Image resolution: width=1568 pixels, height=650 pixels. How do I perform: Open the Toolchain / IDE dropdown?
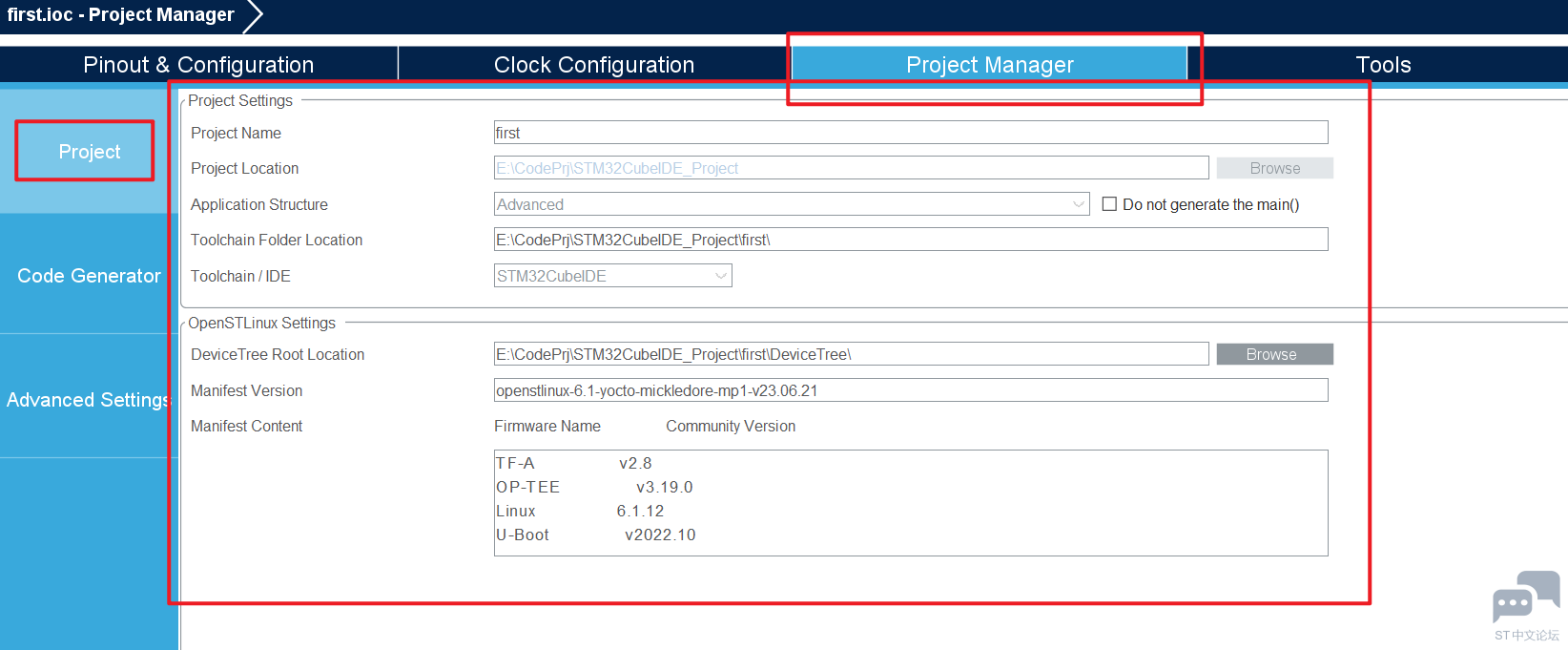(x=613, y=276)
